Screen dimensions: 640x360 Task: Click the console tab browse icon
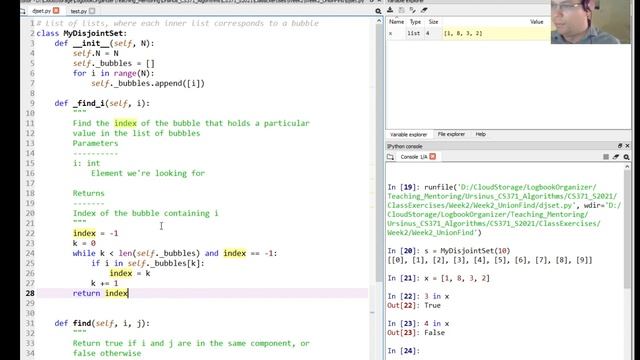pyautogui.click(x=390, y=157)
